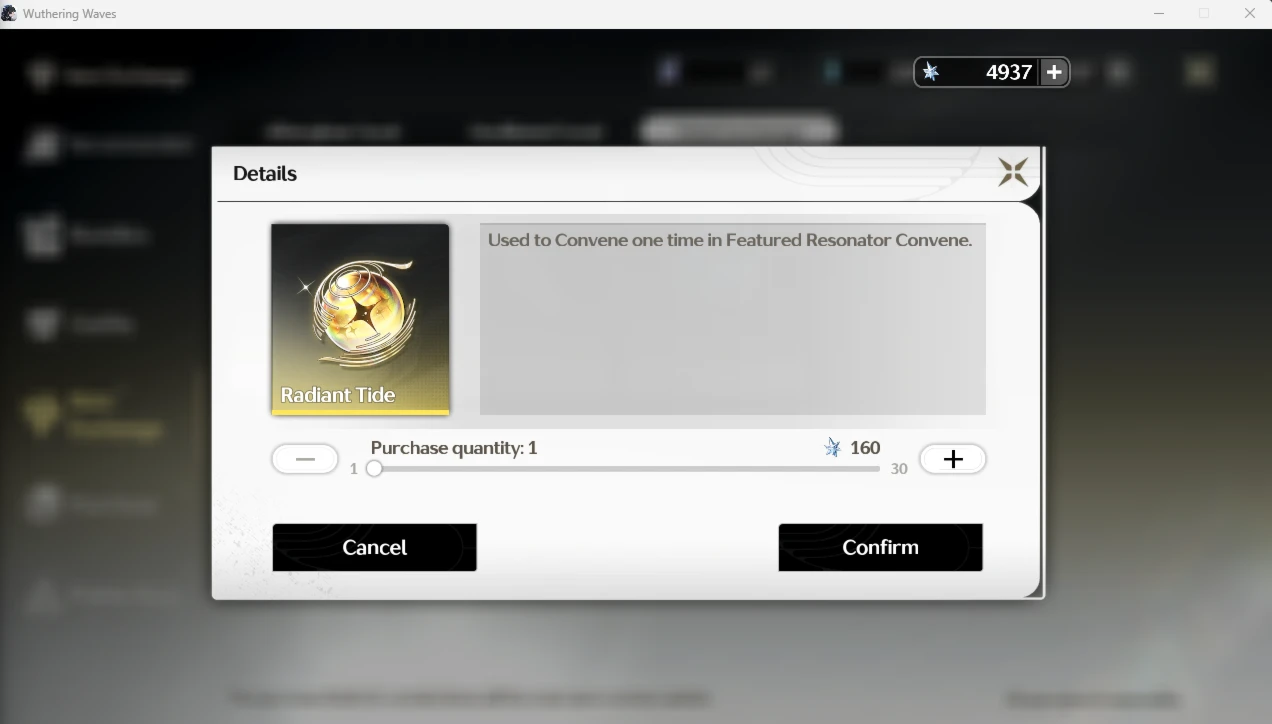Image resolution: width=1272 pixels, height=724 pixels.
Task: Click the Astrite cost icon next to 160
Action: pos(832,448)
